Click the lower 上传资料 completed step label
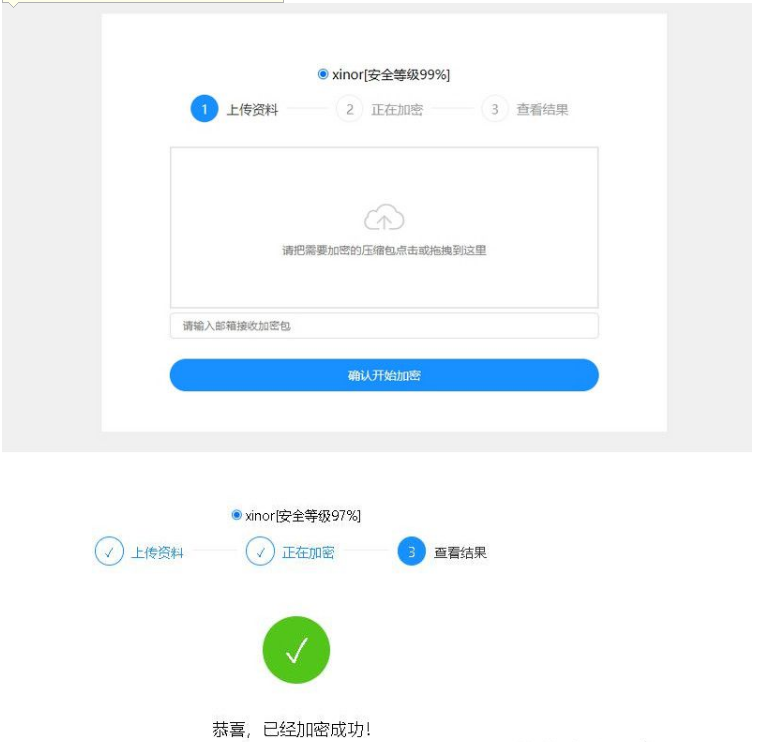Image resolution: width=765 pixels, height=742 pixels. click(158, 553)
